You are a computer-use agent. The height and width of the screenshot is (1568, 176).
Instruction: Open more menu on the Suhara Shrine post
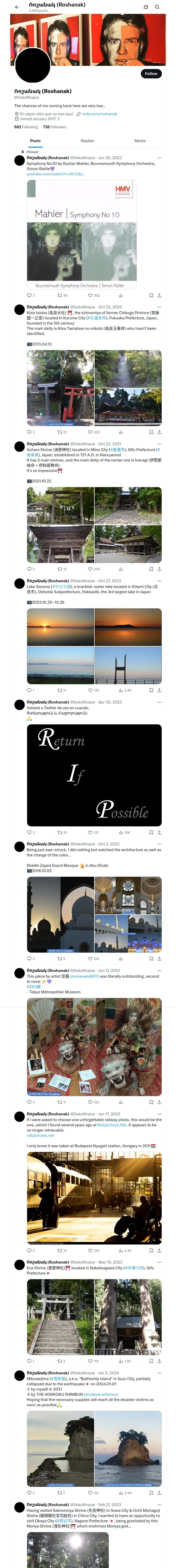pyautogui.click(x=160, y=444)
